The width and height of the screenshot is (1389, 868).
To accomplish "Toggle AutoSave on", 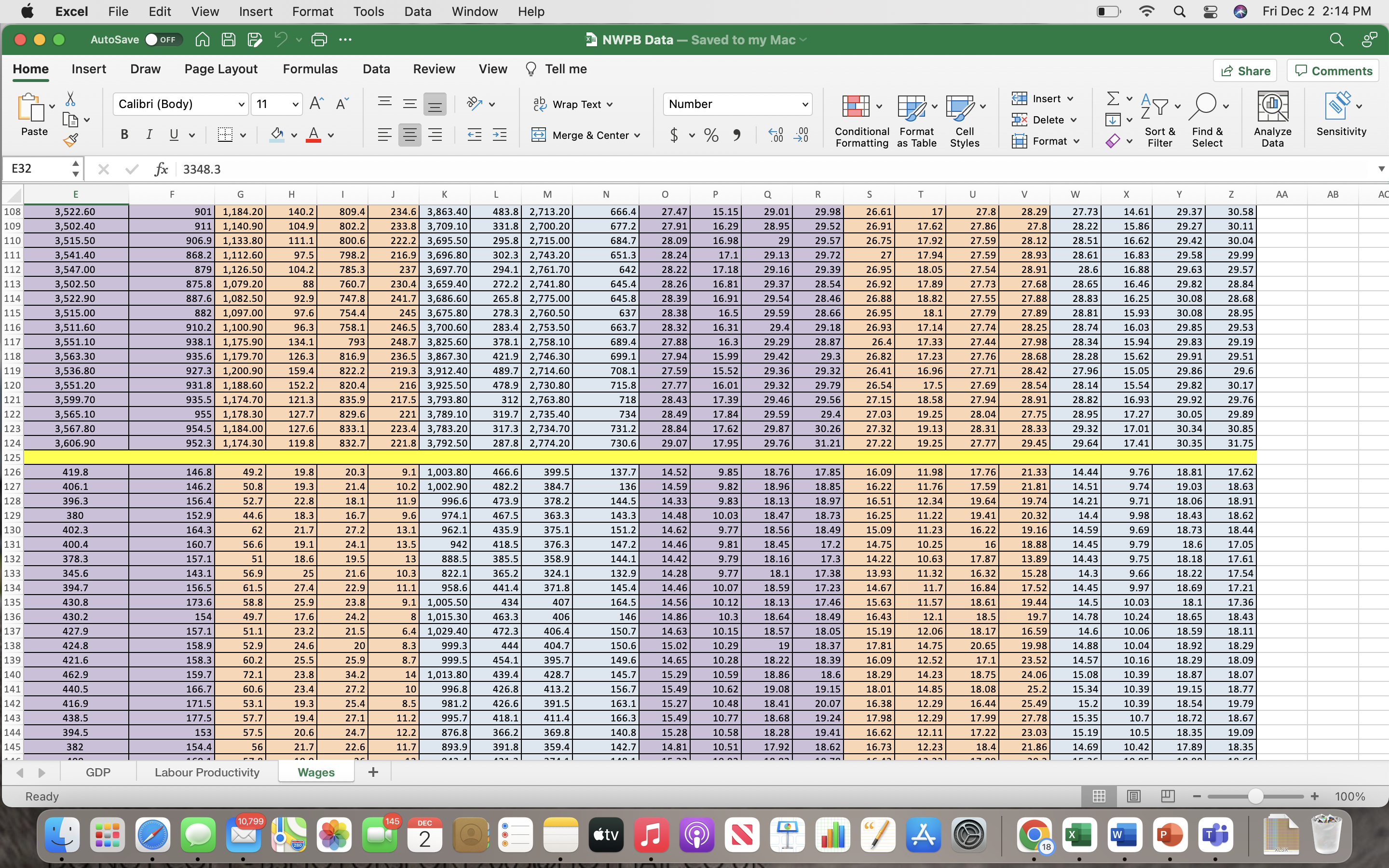I will point(163,39).
